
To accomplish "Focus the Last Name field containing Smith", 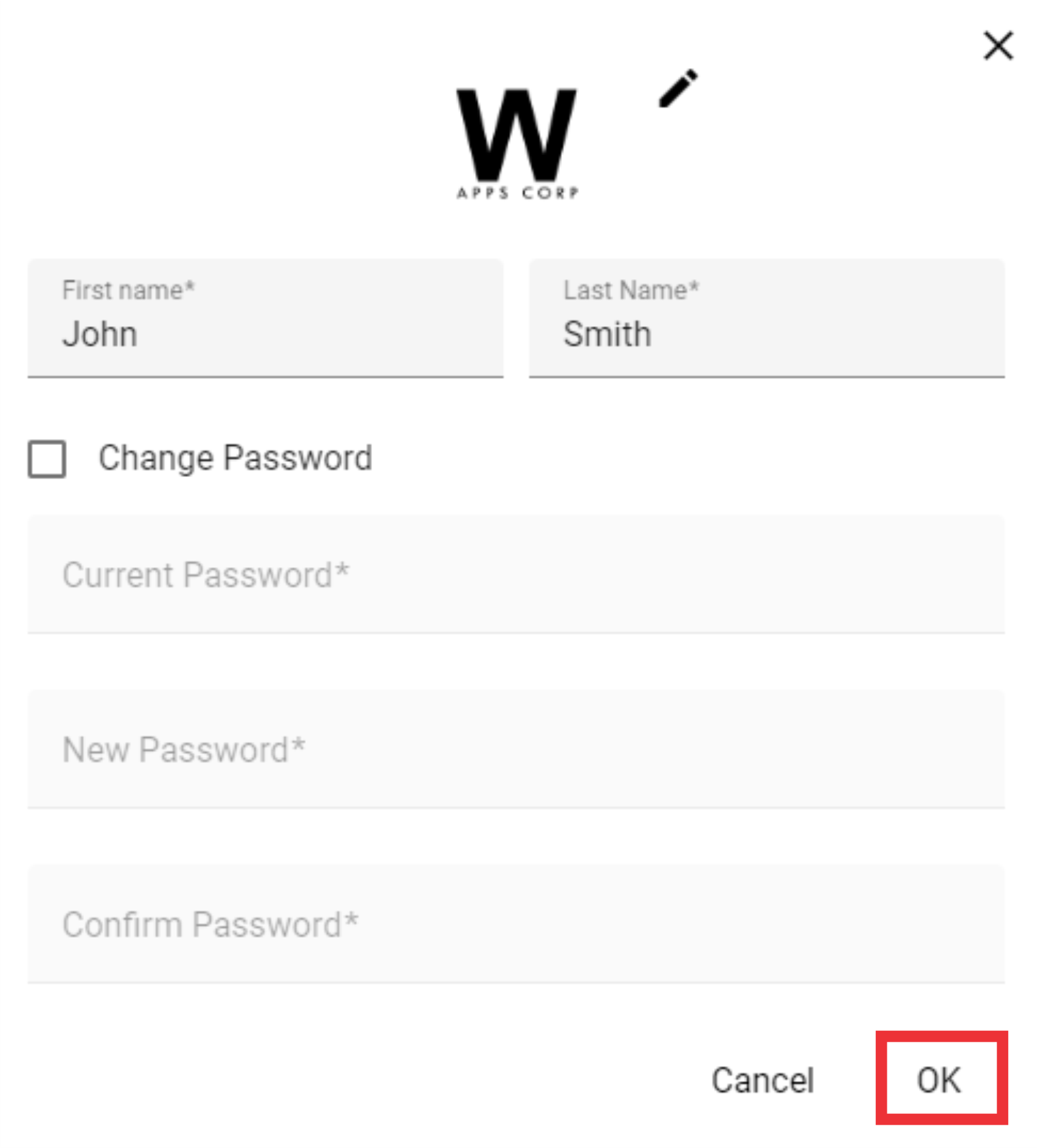I will click(x=767, y=318).
